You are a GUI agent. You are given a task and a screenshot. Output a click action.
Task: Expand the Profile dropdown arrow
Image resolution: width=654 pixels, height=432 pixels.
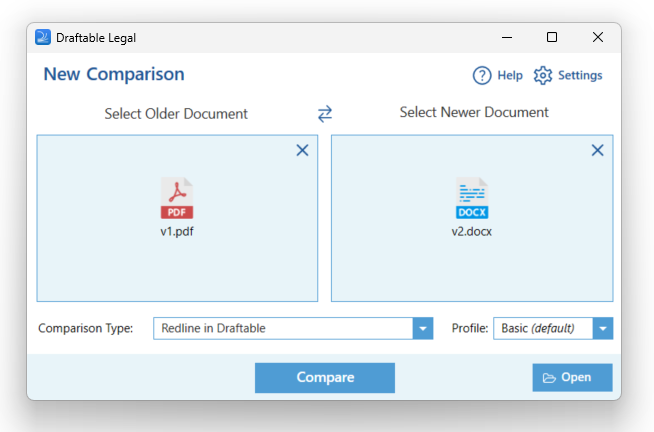click(x=603, y=328)
